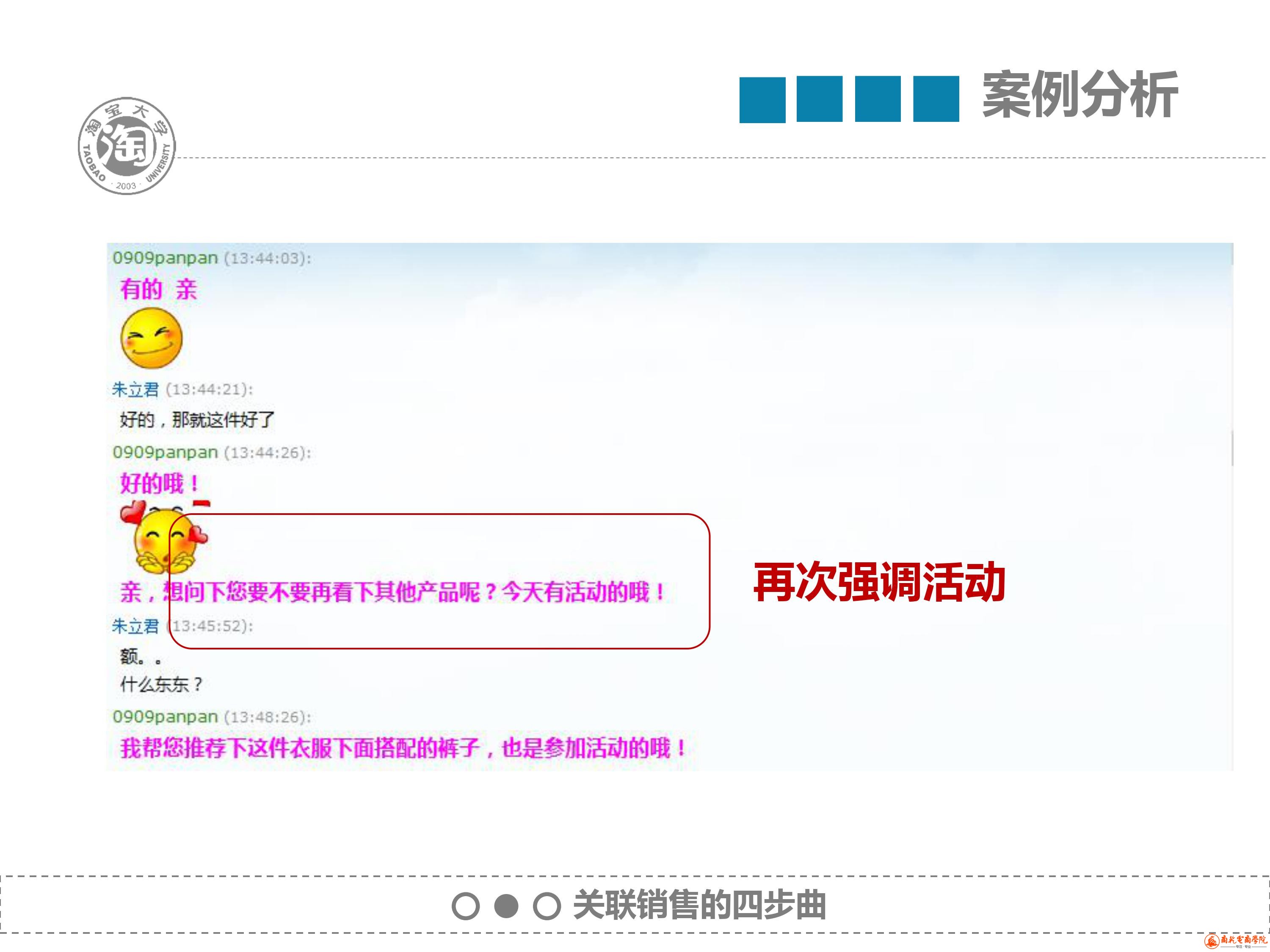Click message 好的，那就这件好了
This screenshot has width=1270, height=952.
(x=197, y=420)
